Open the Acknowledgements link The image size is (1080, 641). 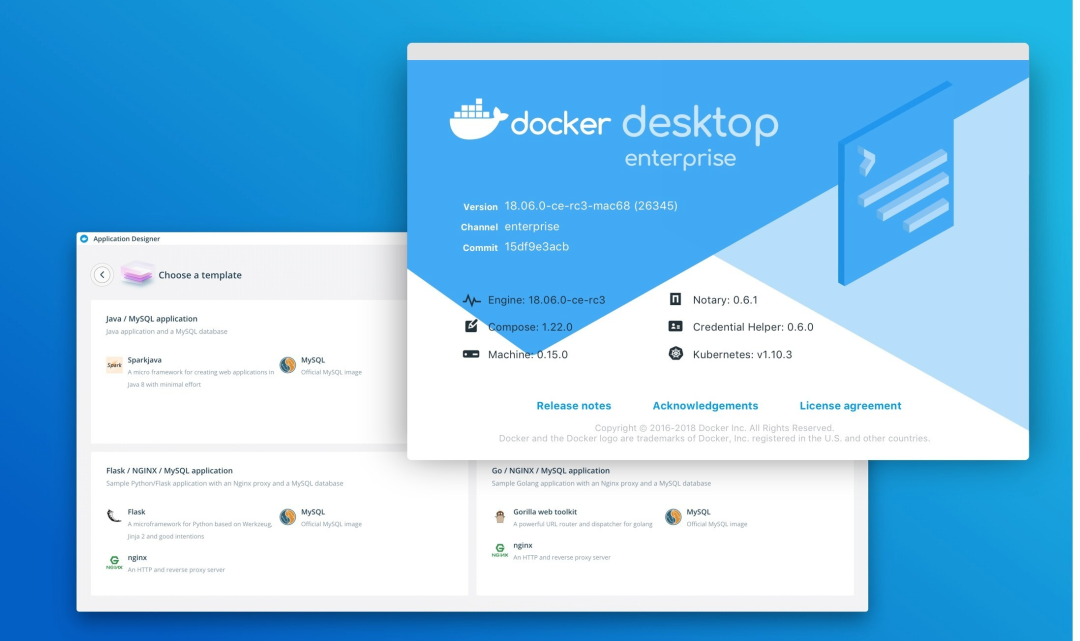click(705, 406)
